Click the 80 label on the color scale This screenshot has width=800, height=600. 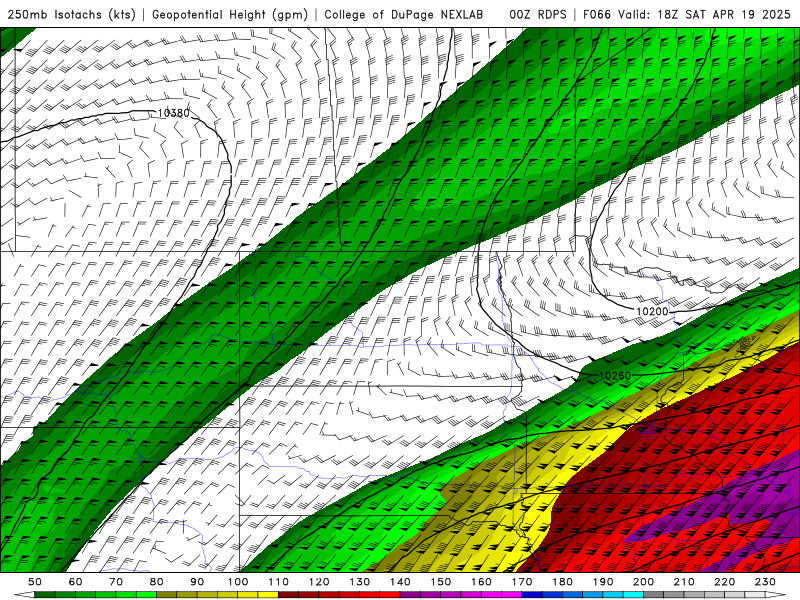(x=157, y=582)
